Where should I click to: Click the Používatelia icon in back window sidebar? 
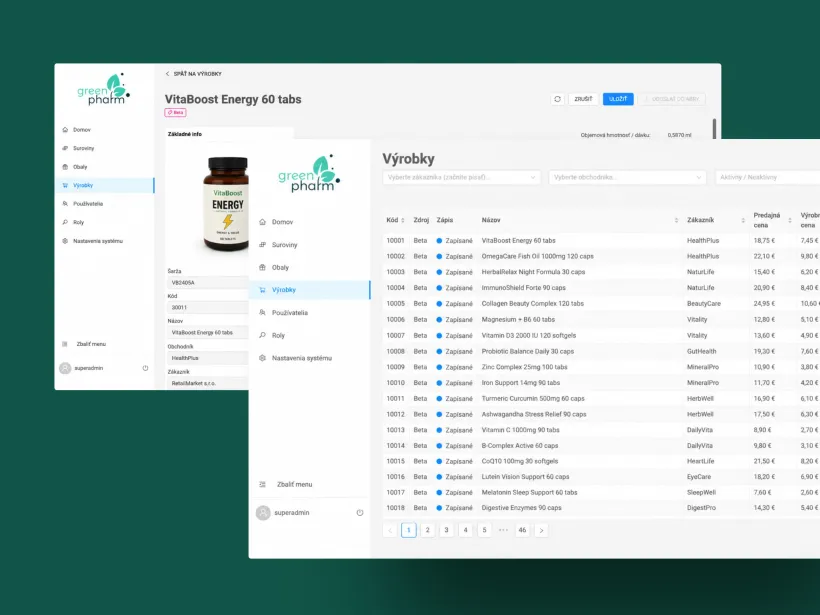65,203
